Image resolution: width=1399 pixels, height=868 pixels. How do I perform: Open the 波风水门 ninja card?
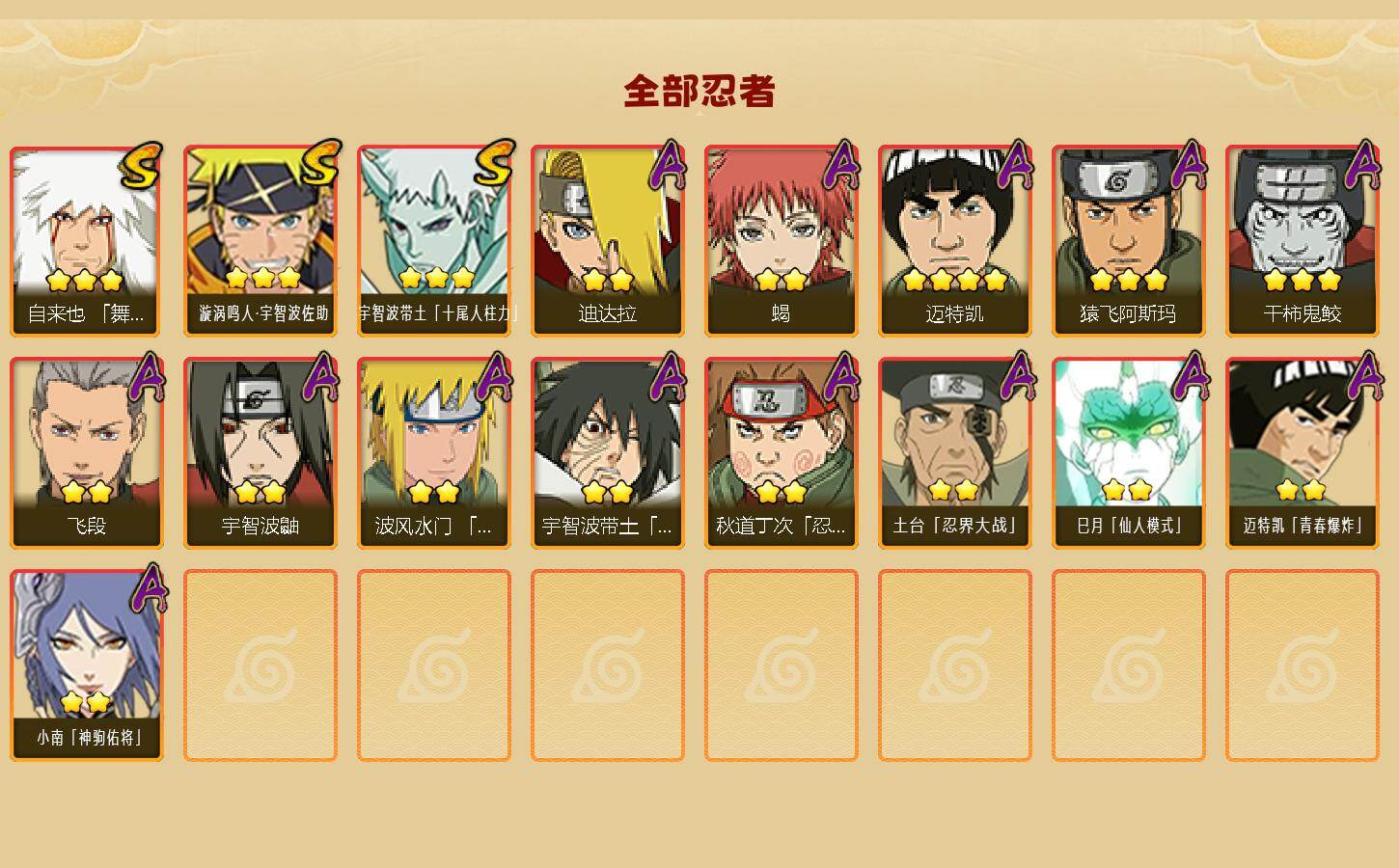tap(434, 453)
